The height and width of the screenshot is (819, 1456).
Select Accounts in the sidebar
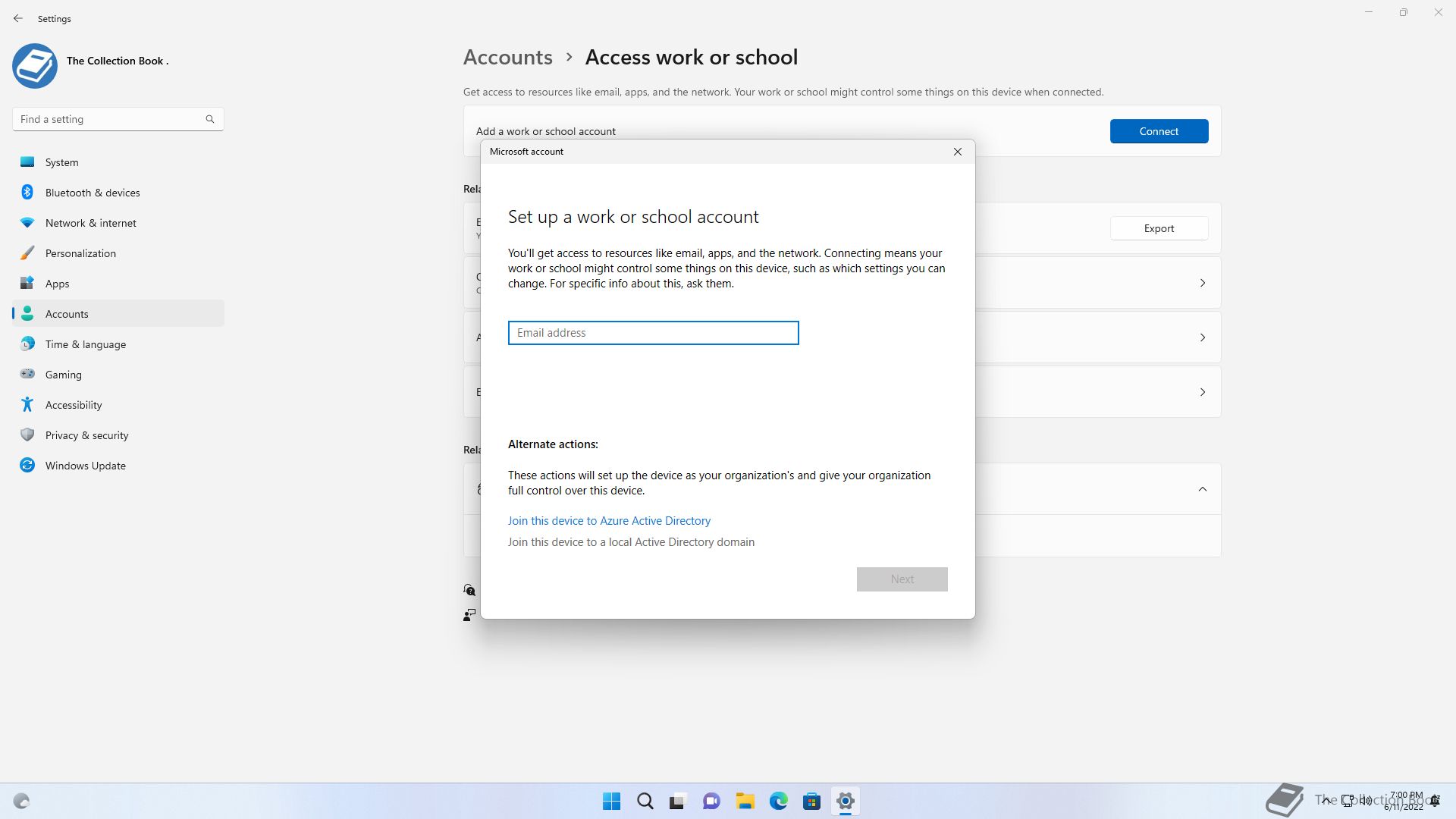click(118, 314)
